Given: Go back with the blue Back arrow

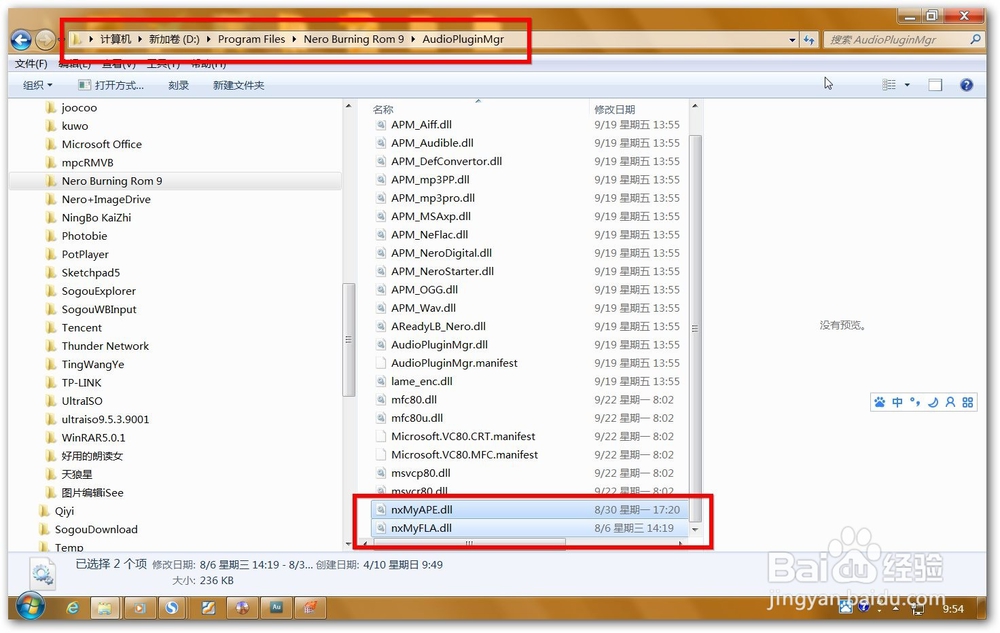Looking at the screenshot, I should coord(21,40).
